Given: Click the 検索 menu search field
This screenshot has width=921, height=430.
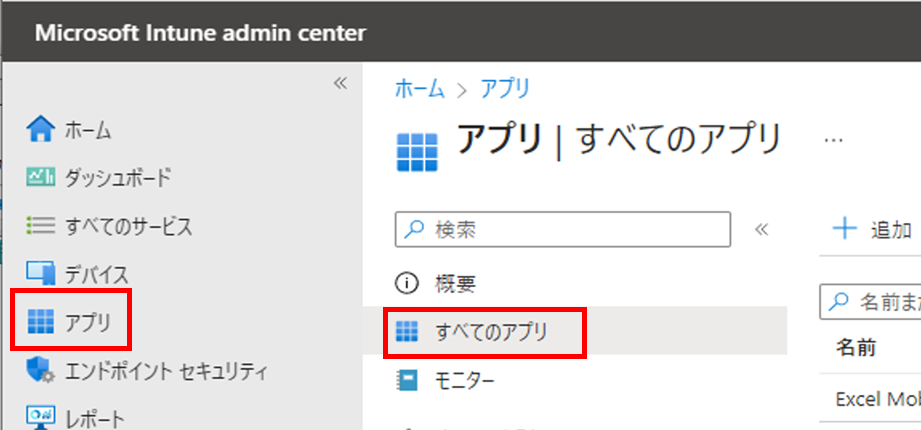Looking at the screenshot, I should pos(563,229).
